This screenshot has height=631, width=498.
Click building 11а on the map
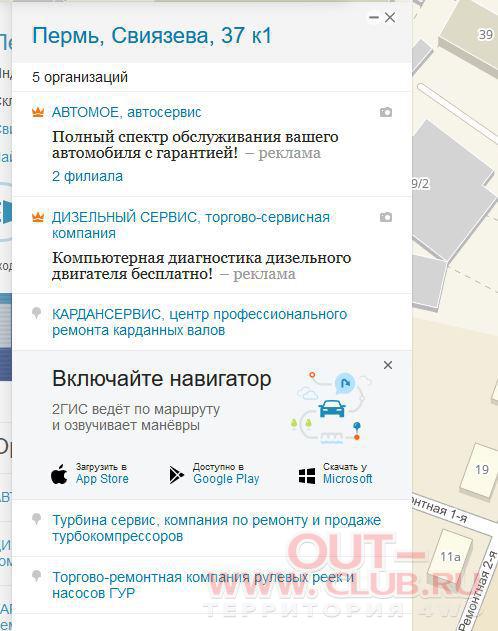click(x=450, y=557)
